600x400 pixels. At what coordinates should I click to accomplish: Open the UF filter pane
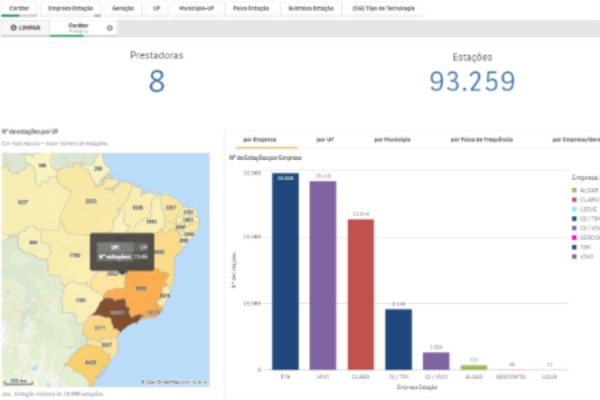156,7
